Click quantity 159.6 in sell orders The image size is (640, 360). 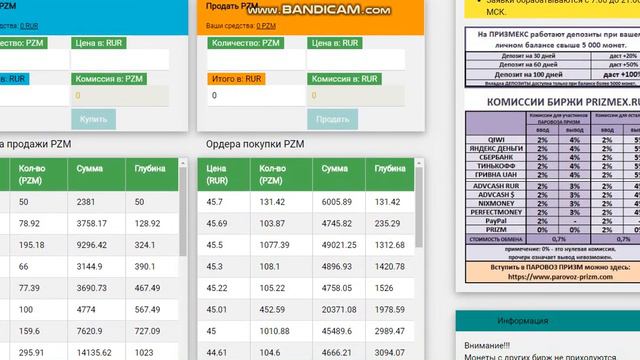pos(29,331)
